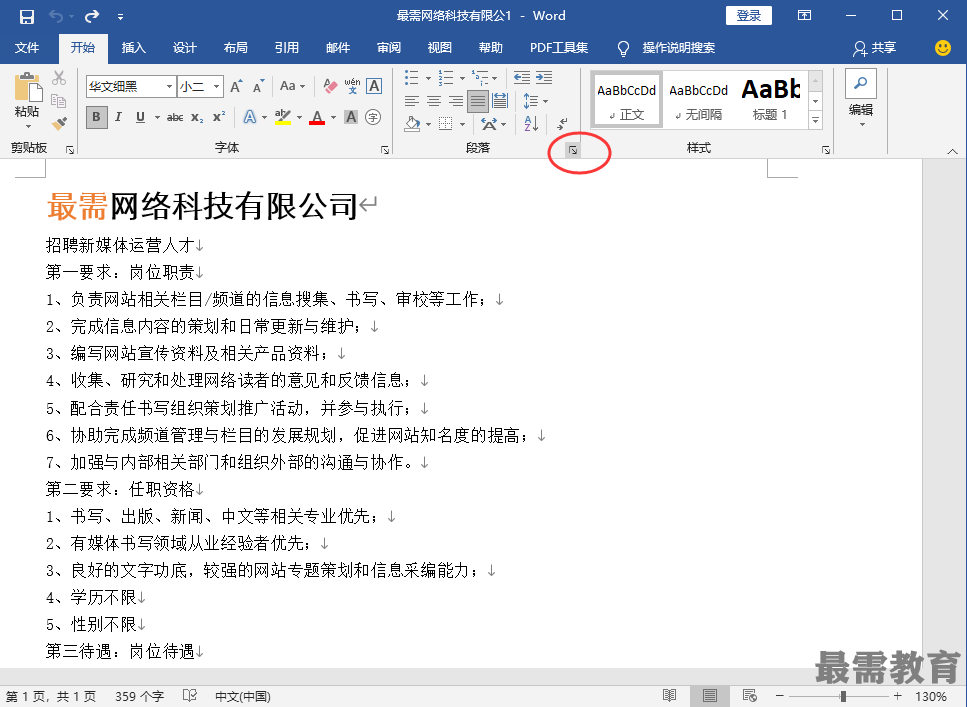Click the Redo arrow icon
967x707 pixels.
click(92, 17)
